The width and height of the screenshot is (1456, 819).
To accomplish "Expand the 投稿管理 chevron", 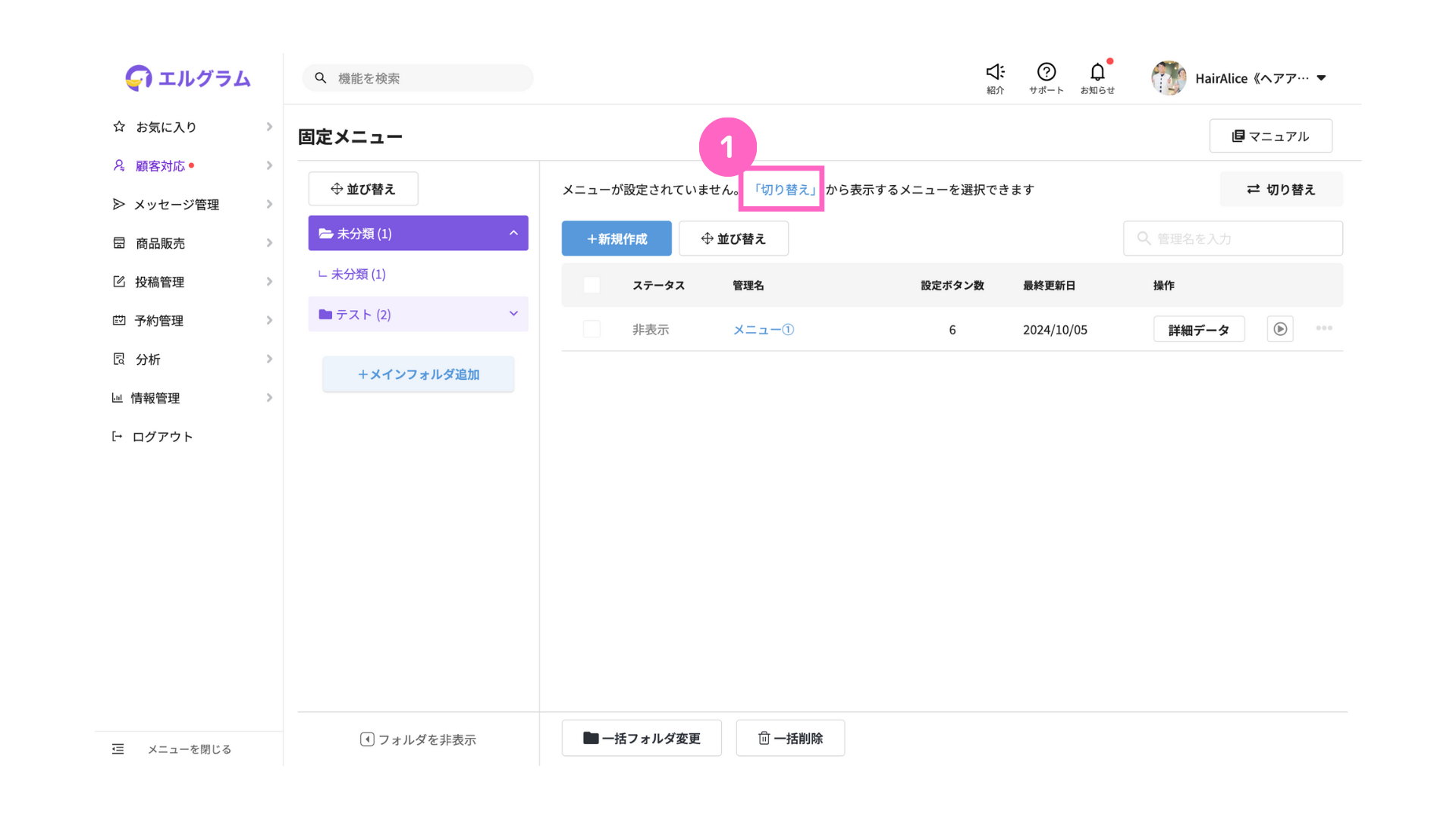I will 269,281.
